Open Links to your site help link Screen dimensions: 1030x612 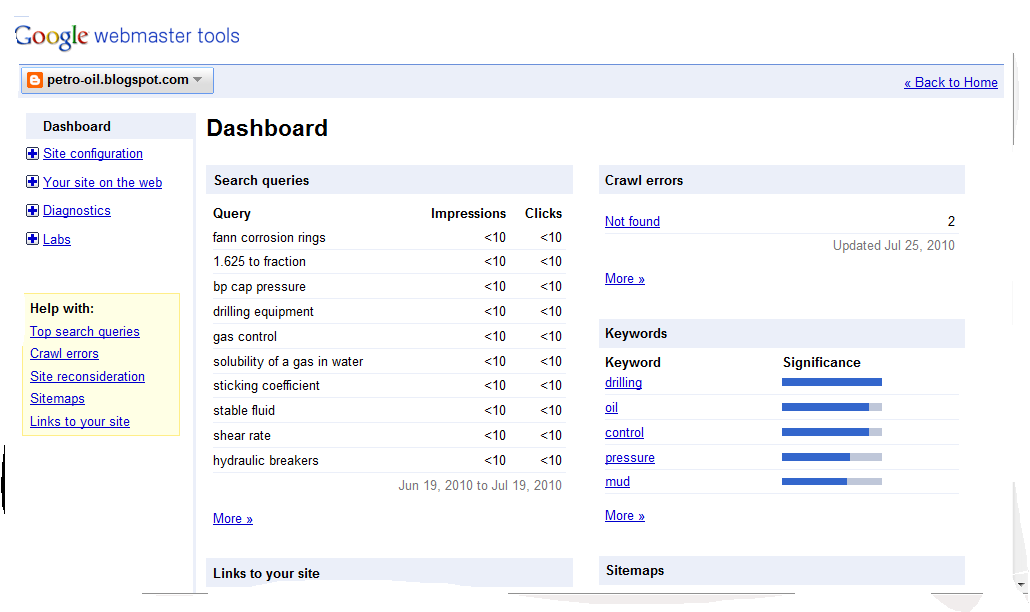tap(79, 422)
